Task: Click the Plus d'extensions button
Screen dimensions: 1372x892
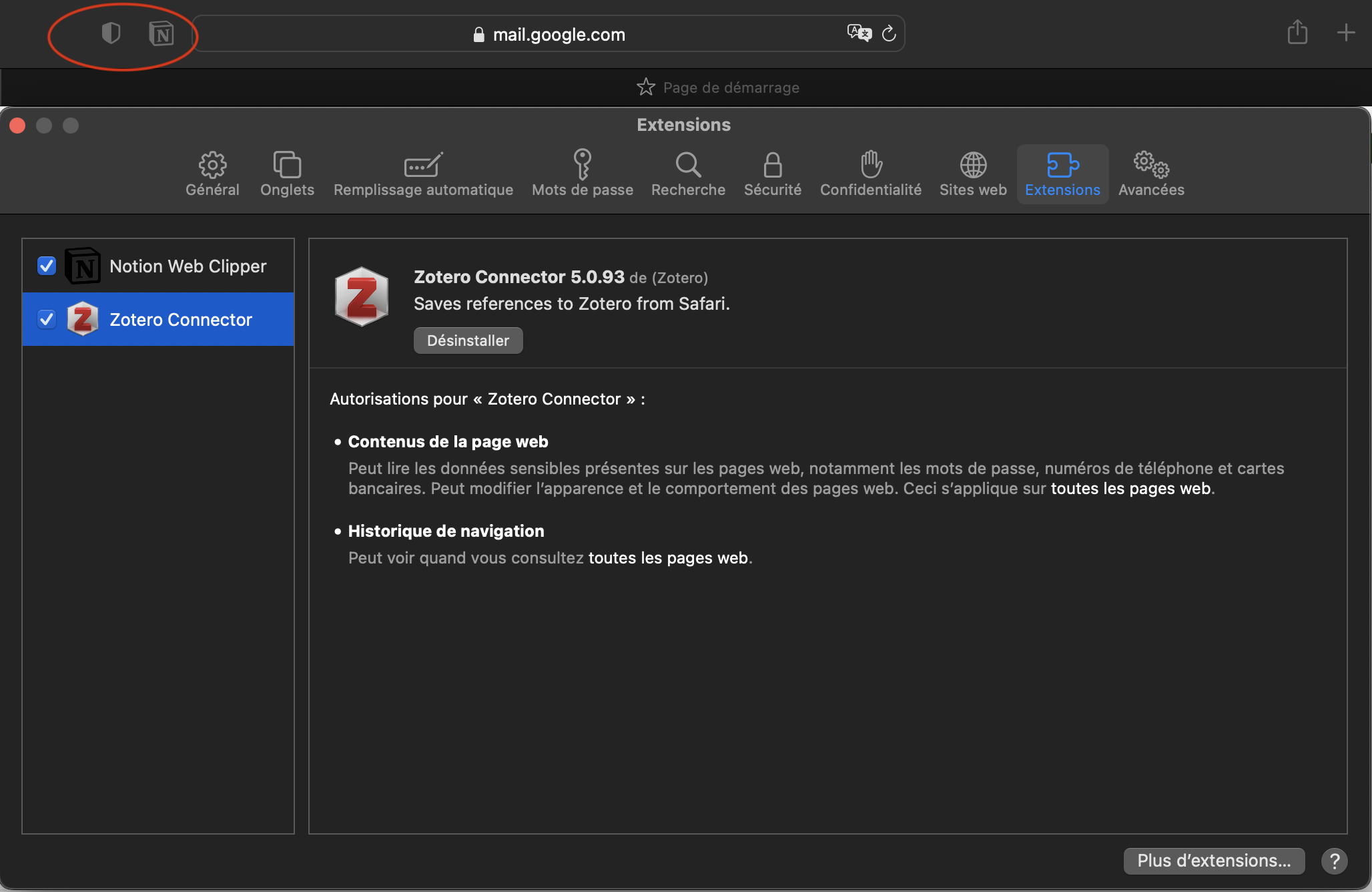Action: point(1213,861)
